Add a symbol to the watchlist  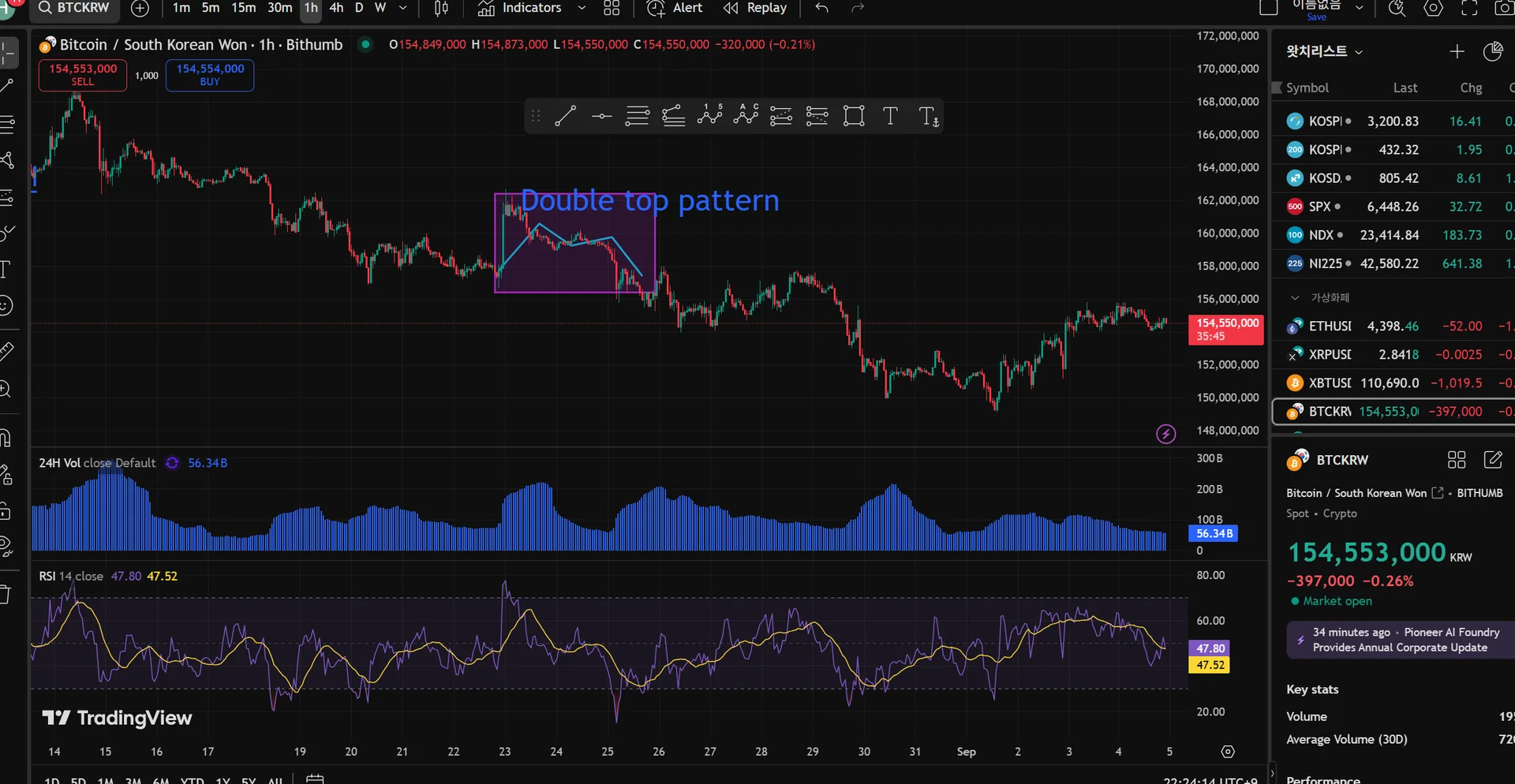[x=1457, y=52]
